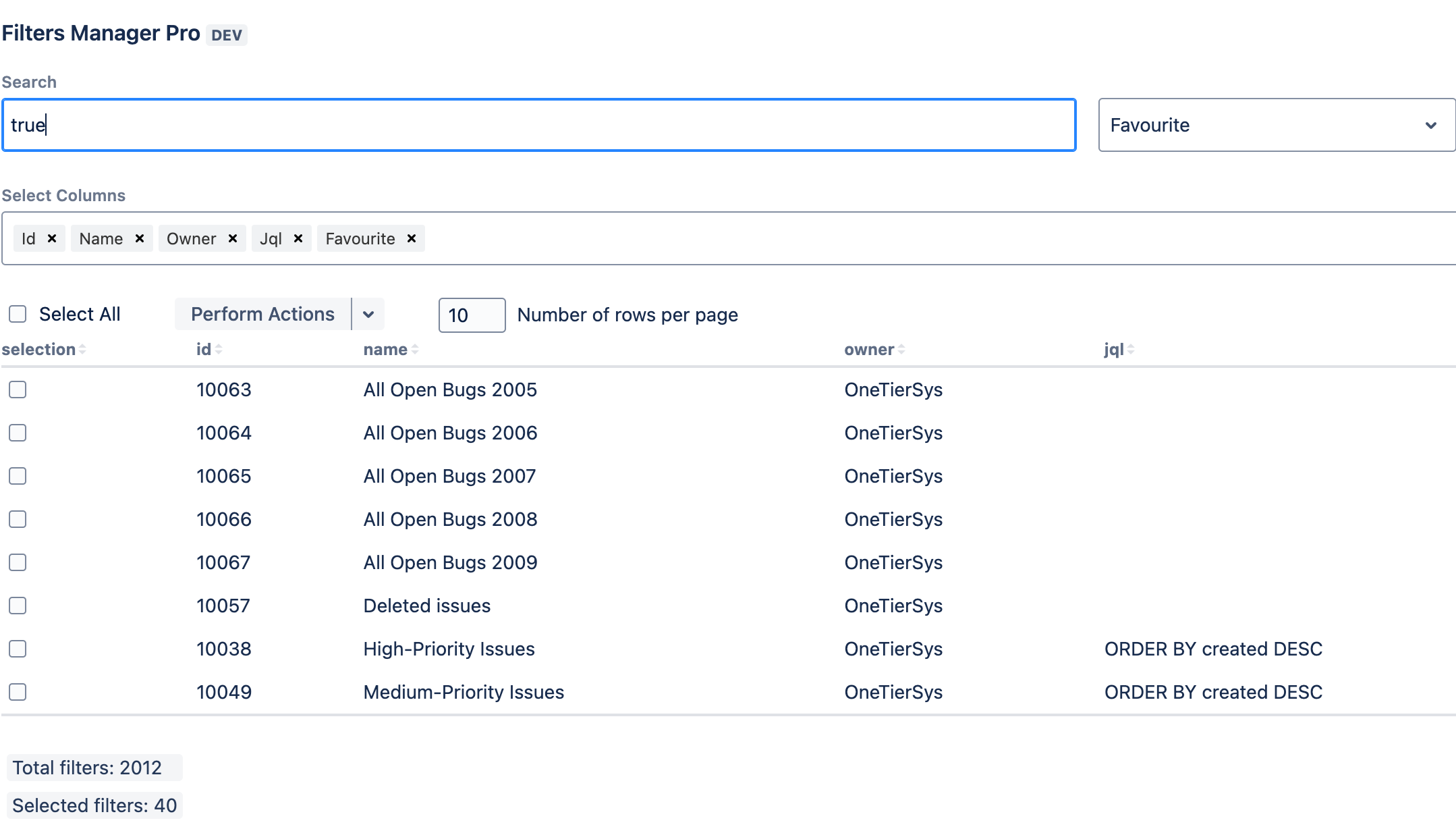Check the High-Priority Issues row checkbox
This screenshot has width=1456, height=829.
(18, 649)
